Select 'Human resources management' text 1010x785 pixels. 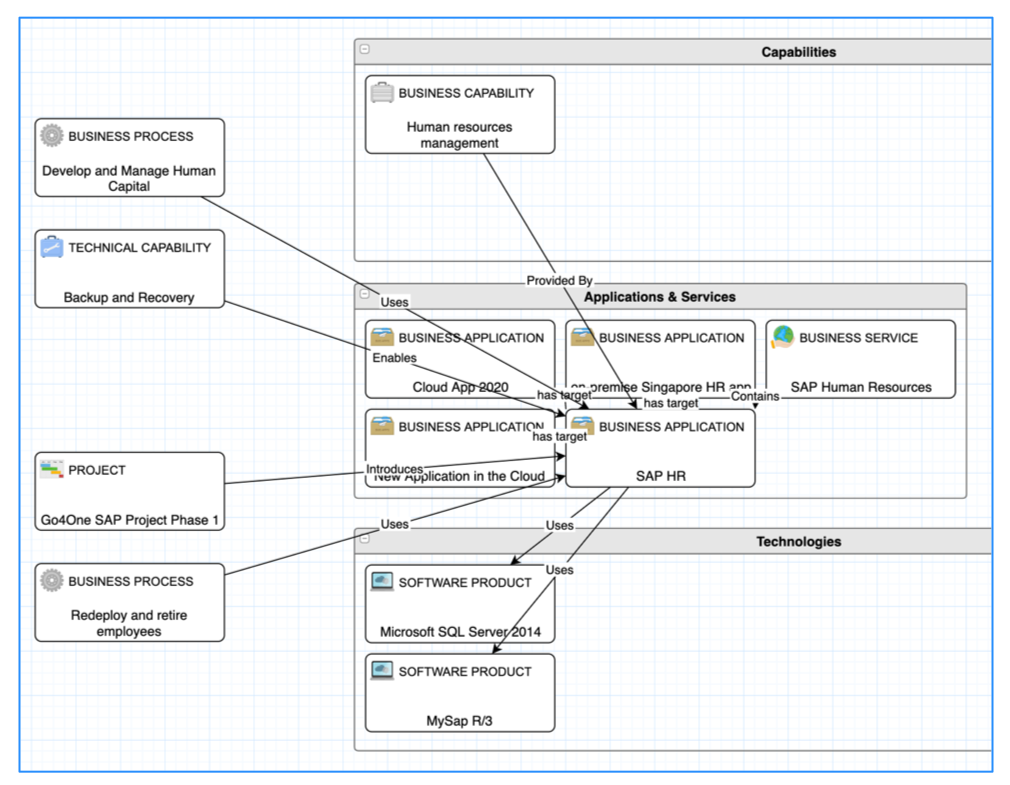(459, 135)
